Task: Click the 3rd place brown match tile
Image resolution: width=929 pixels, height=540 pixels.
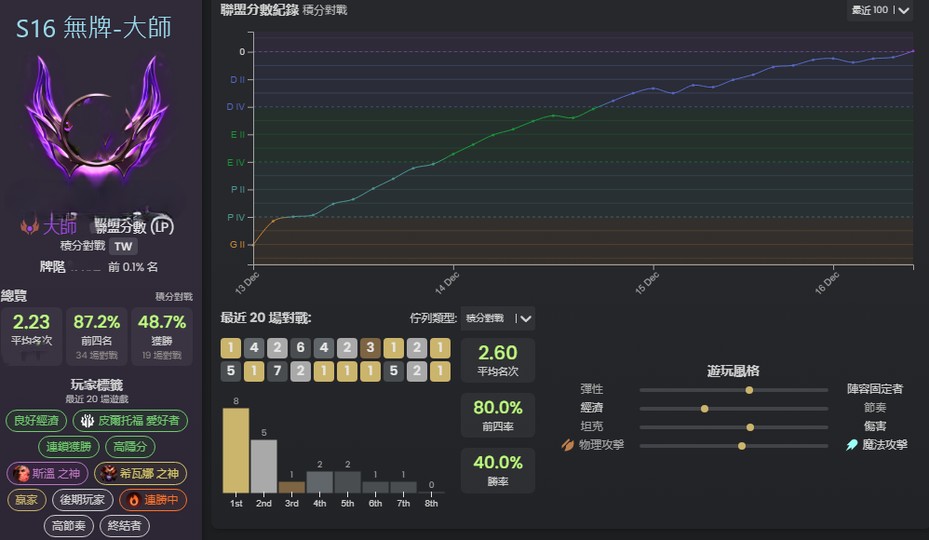Action: pyautogui.click(x=370, y=348)
